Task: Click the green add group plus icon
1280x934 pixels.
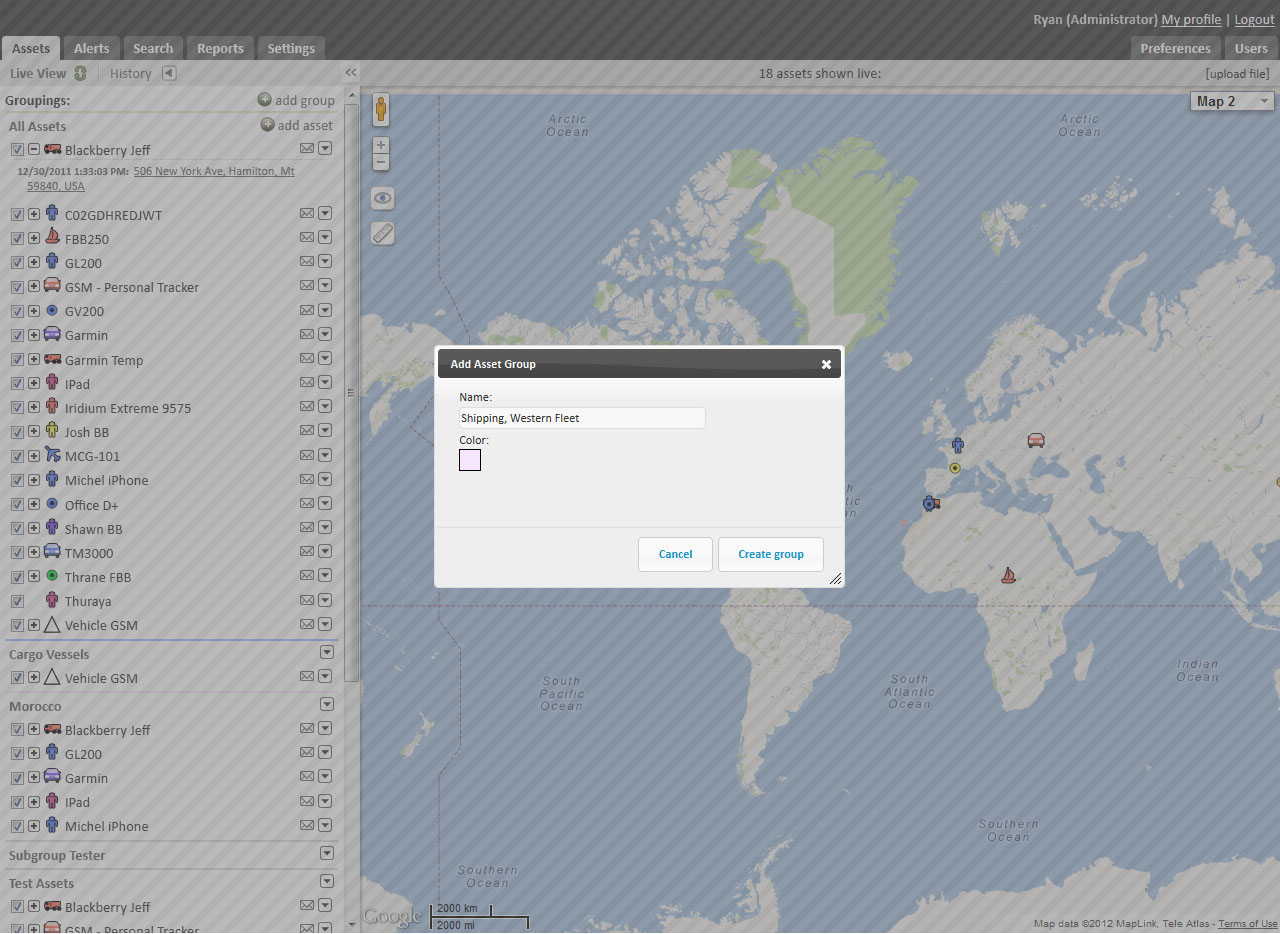Action: pos(264,100)
